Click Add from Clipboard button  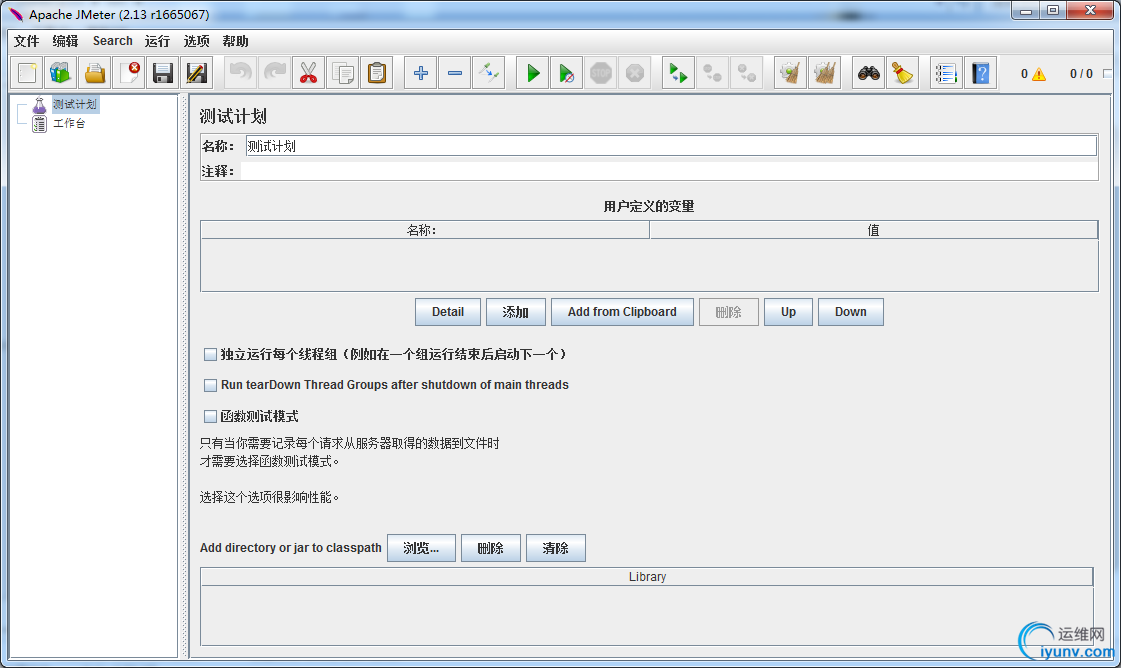pos(622,312)
